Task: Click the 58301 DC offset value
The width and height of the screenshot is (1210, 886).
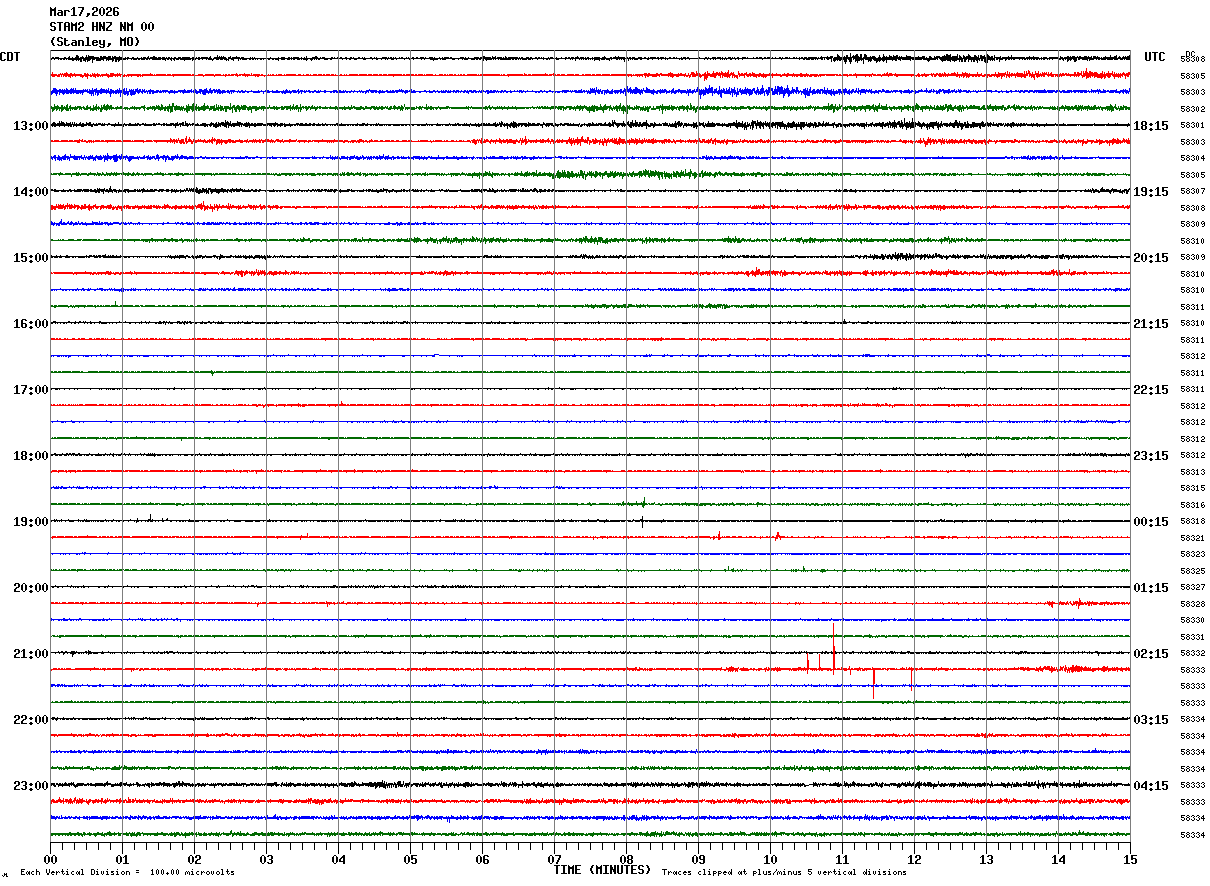Action: [1192, 126]
